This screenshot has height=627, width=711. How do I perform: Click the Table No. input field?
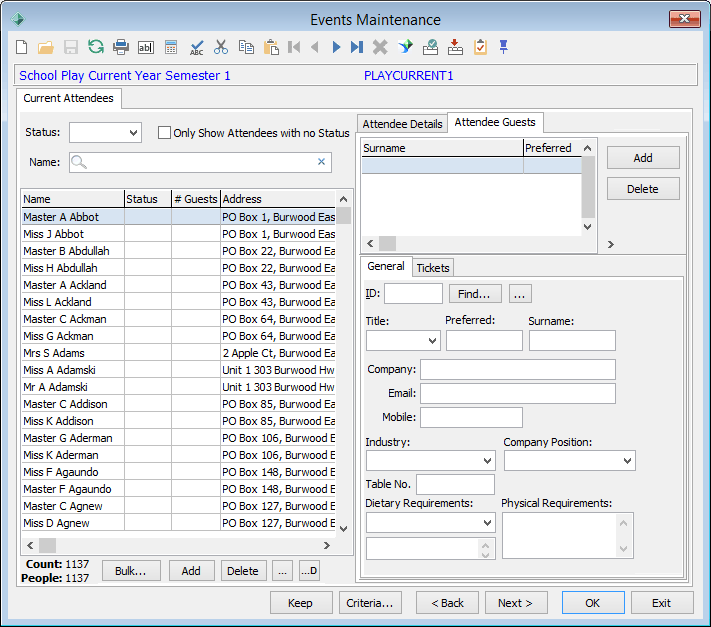click(x=455, y=484)
